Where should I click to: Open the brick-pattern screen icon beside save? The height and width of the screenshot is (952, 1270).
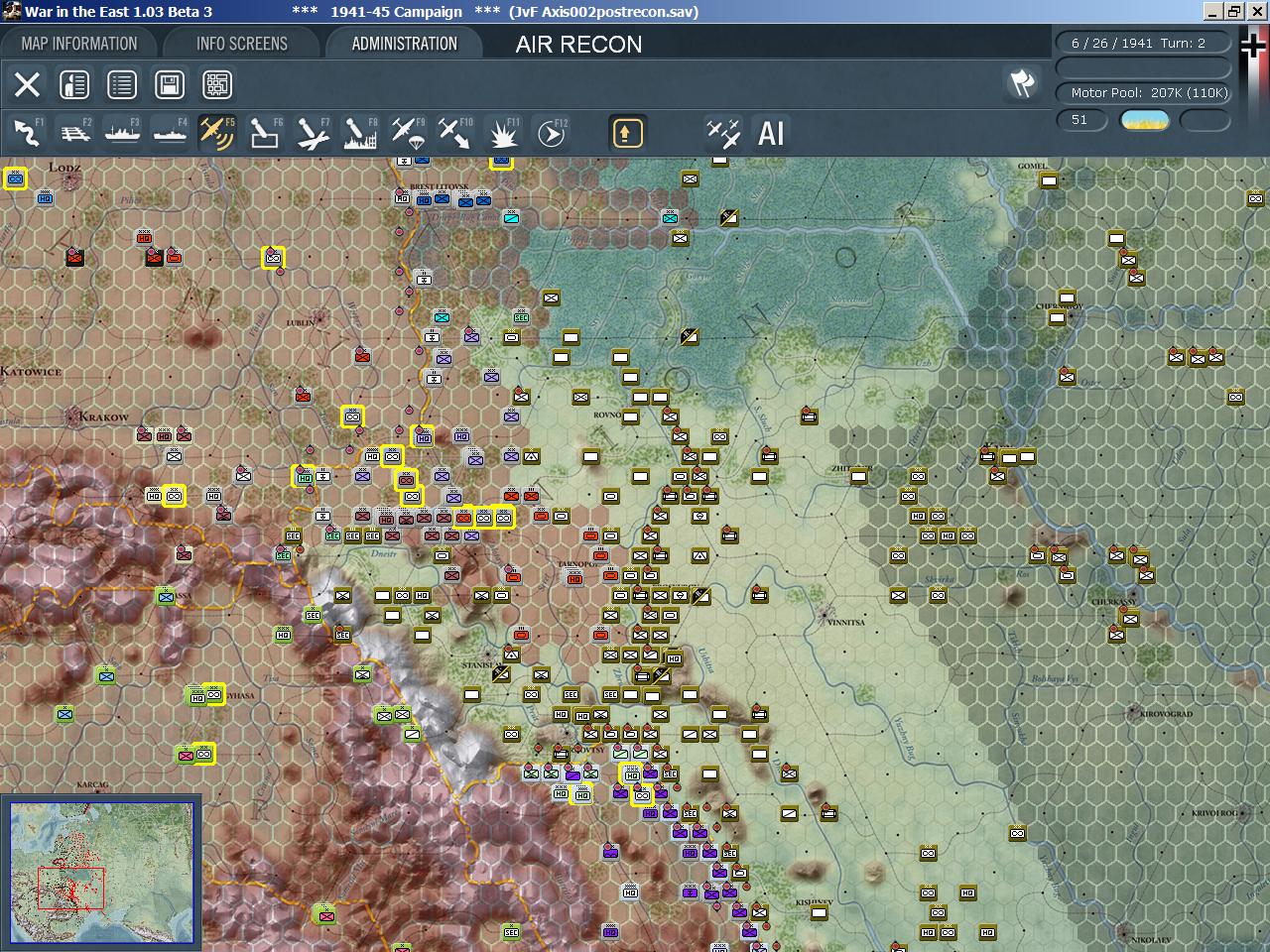click(217, 84)
